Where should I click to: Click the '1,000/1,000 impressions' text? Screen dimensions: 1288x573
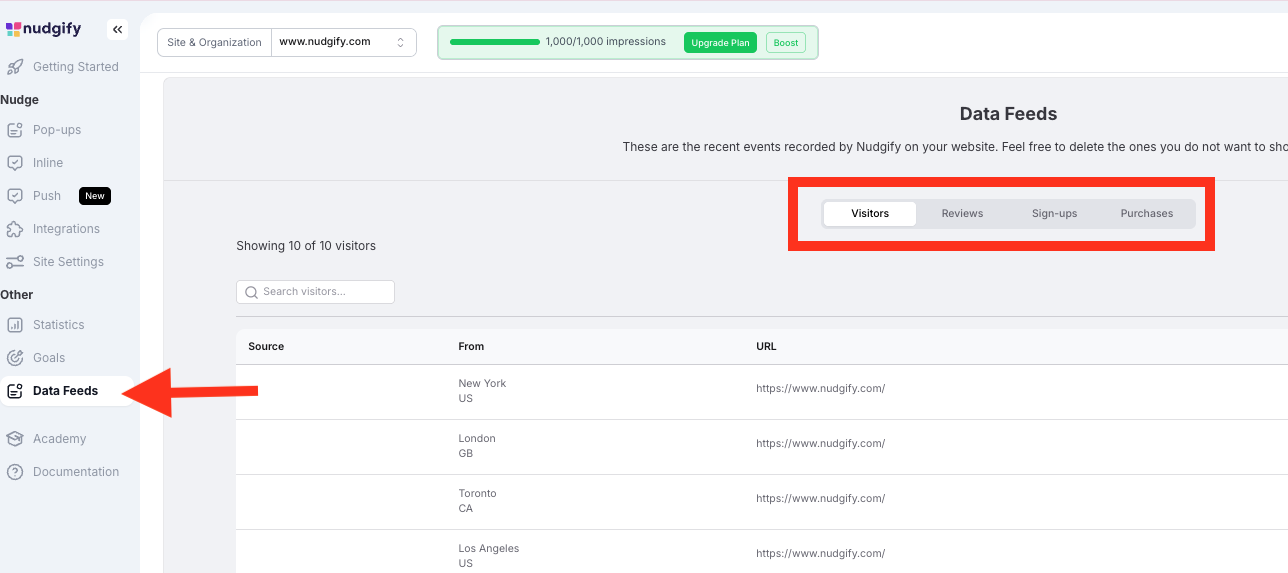pos(605,42)
